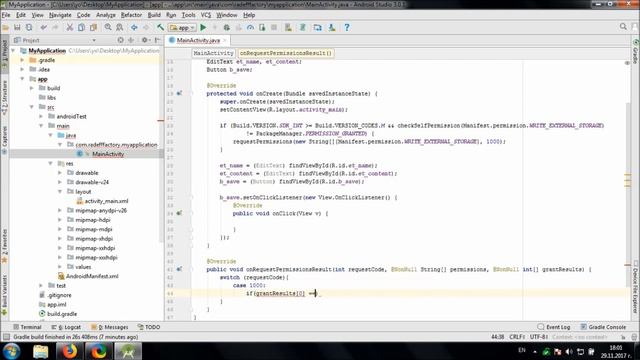Collapse the app module folder

pos(22,79)
